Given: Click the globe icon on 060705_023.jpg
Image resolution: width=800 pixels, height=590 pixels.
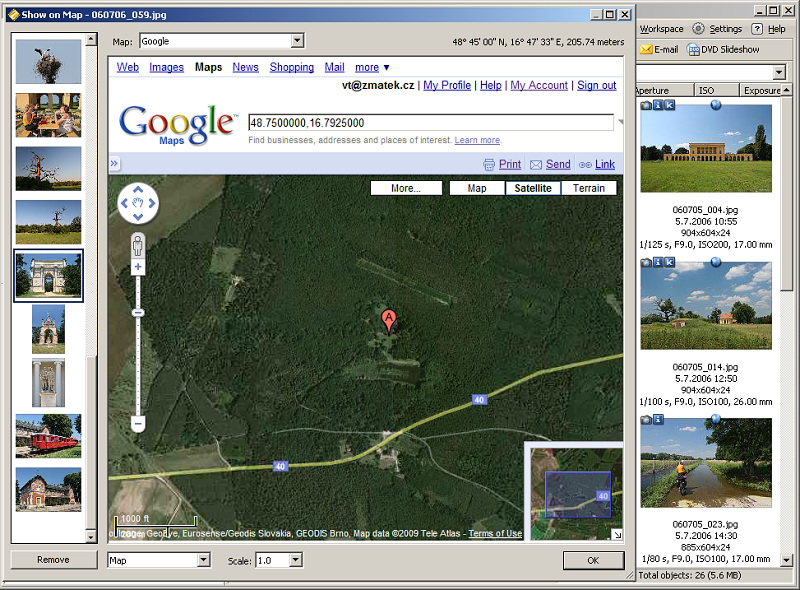Looking at the screenshot, I should pos(716,419).
